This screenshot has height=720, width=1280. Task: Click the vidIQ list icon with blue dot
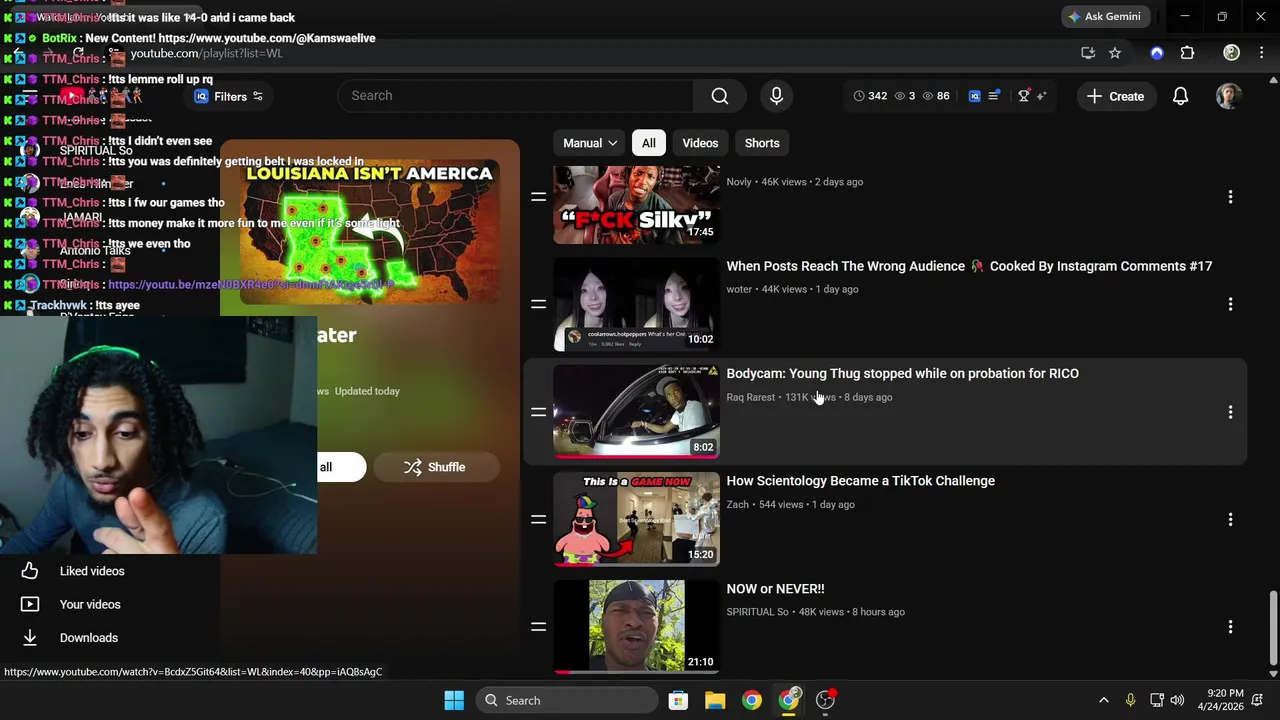point(993,96)
